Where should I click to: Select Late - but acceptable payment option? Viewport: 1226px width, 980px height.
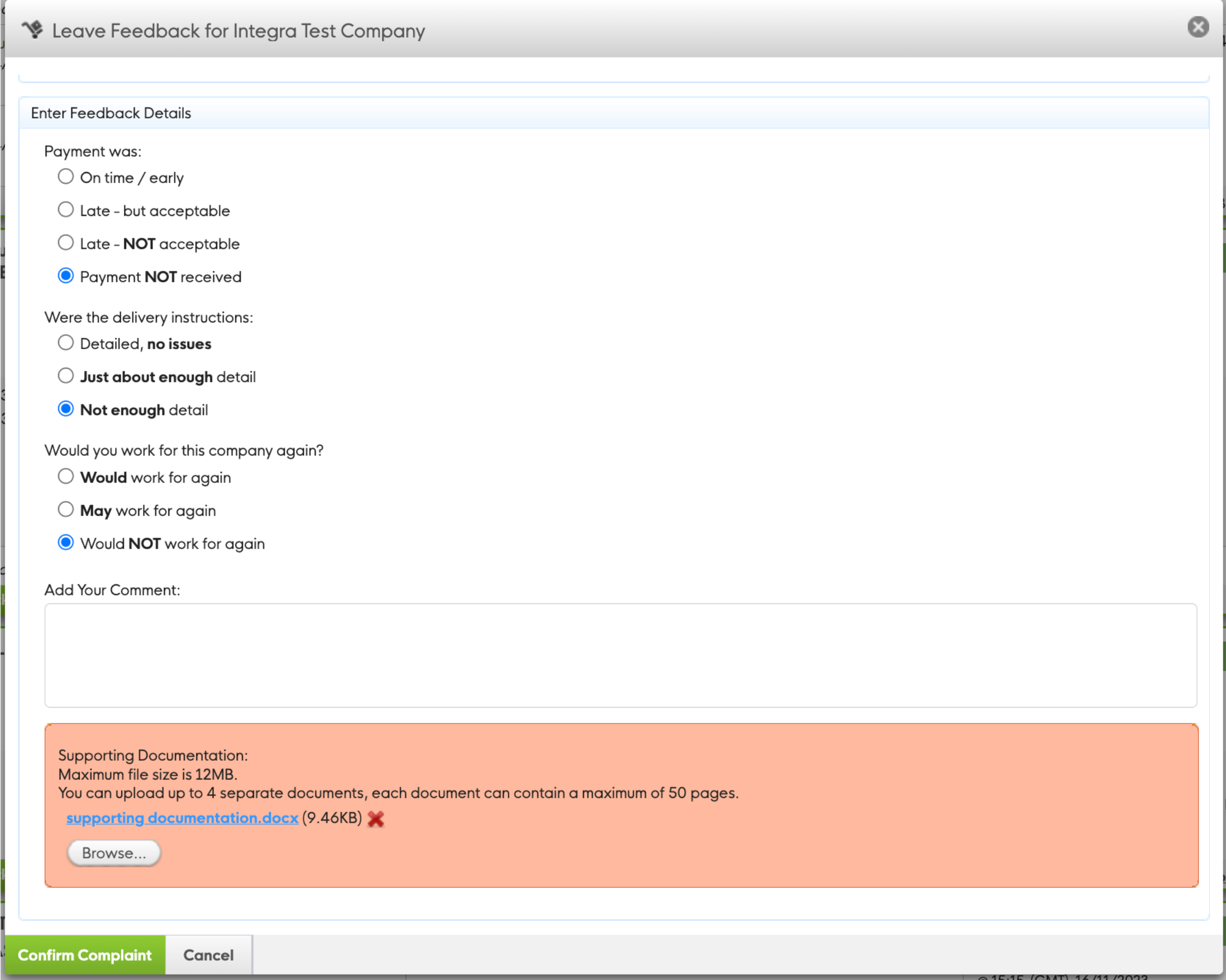coord(66,210)
